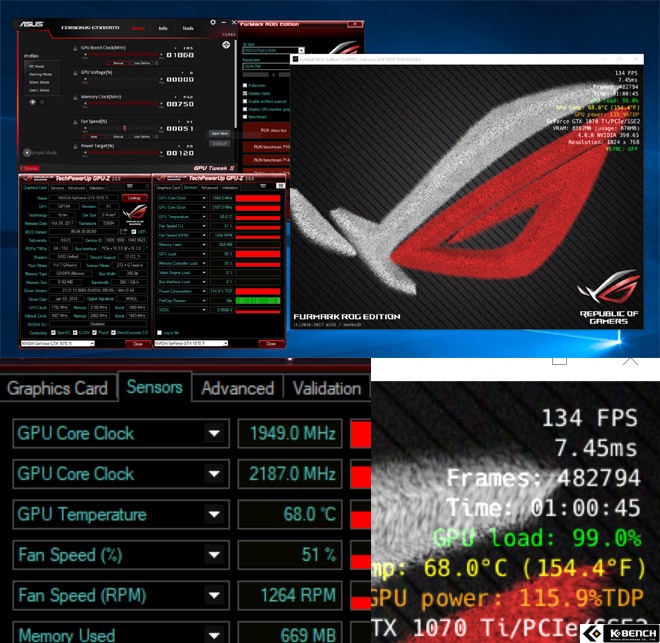Decrease GPU Voltage with left arrow
Screen dimensions: 660x643
(x=85, y=79)
